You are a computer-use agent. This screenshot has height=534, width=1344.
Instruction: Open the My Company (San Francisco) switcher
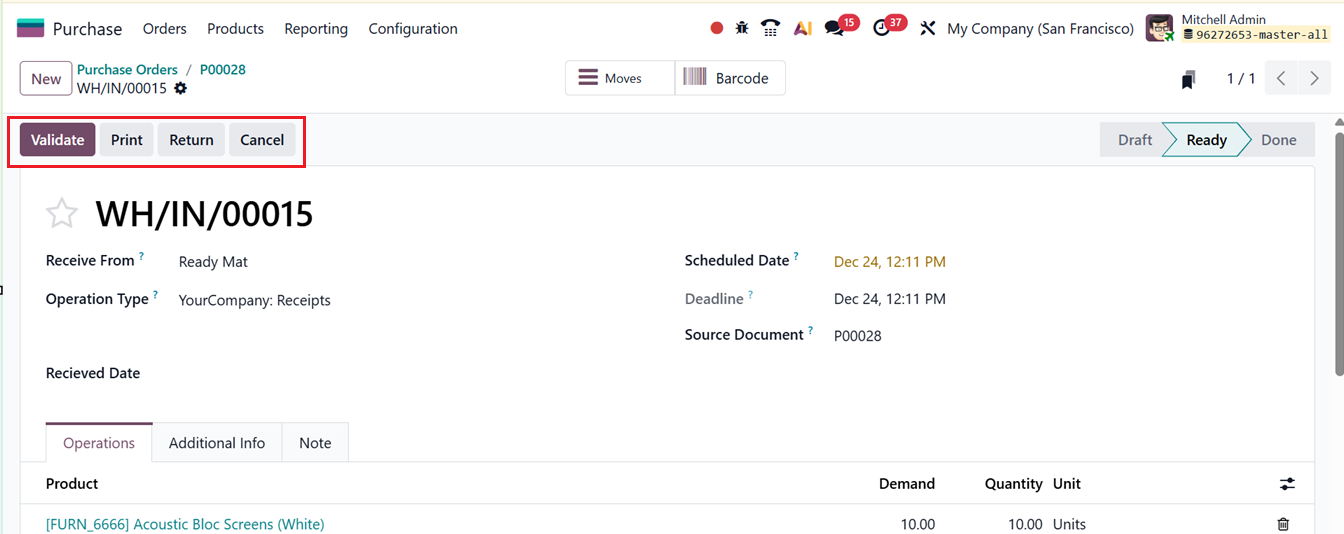click(1040, 29)
